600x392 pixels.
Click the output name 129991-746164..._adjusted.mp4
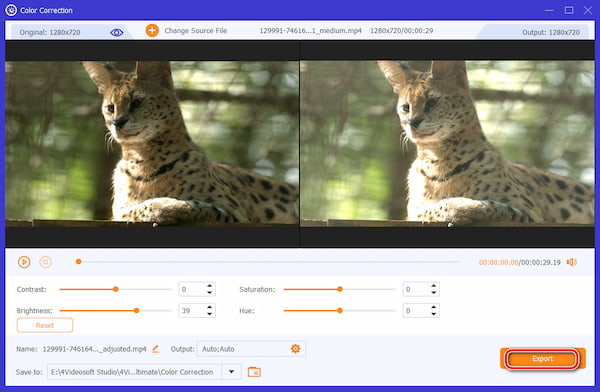[95, 349]
